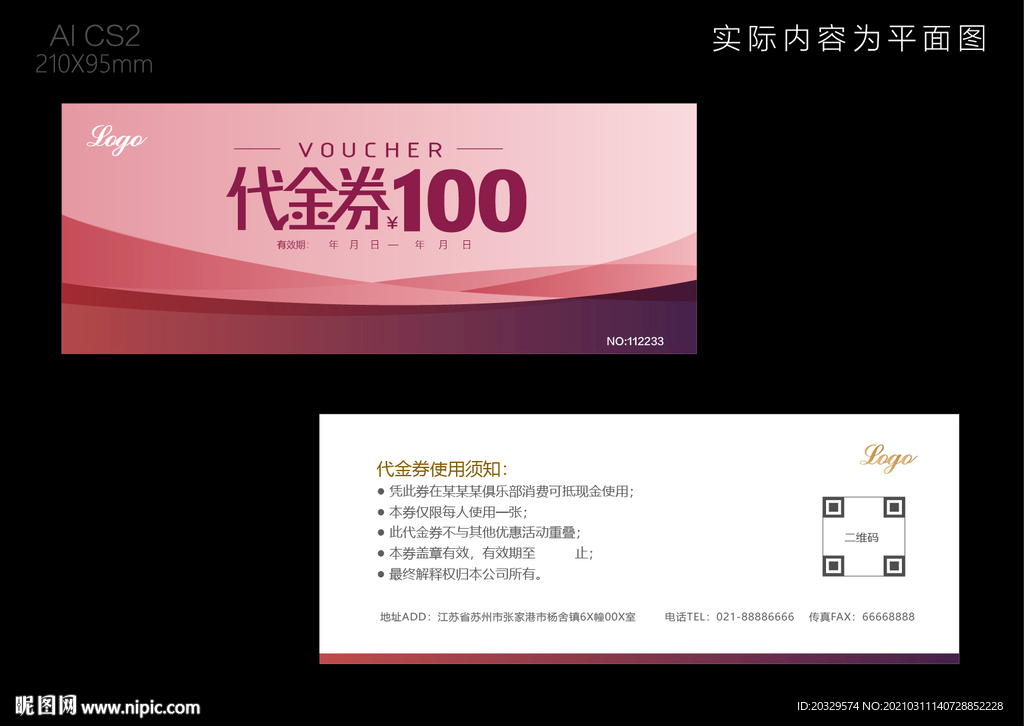
Task: Click the line 本券仅限每人使用一张
Action: [x=453, y=512]
